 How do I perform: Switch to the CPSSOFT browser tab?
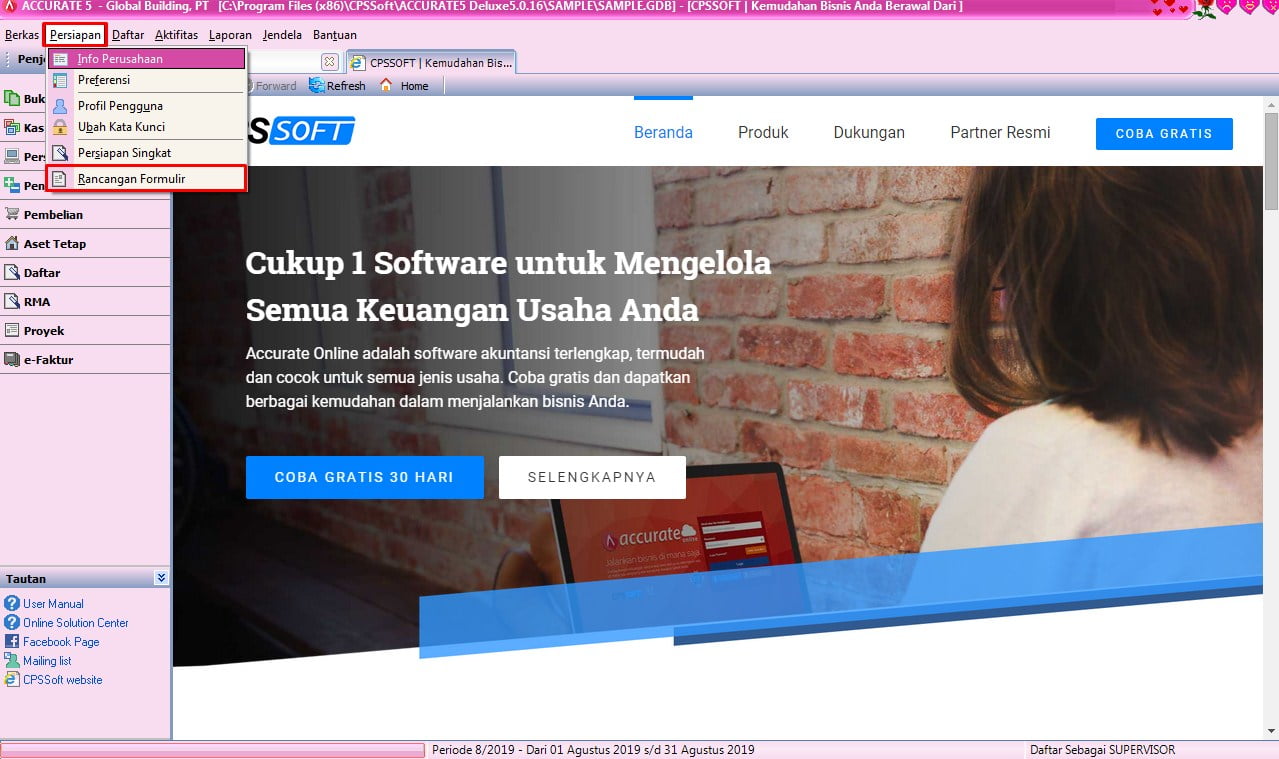click(431, 62)
